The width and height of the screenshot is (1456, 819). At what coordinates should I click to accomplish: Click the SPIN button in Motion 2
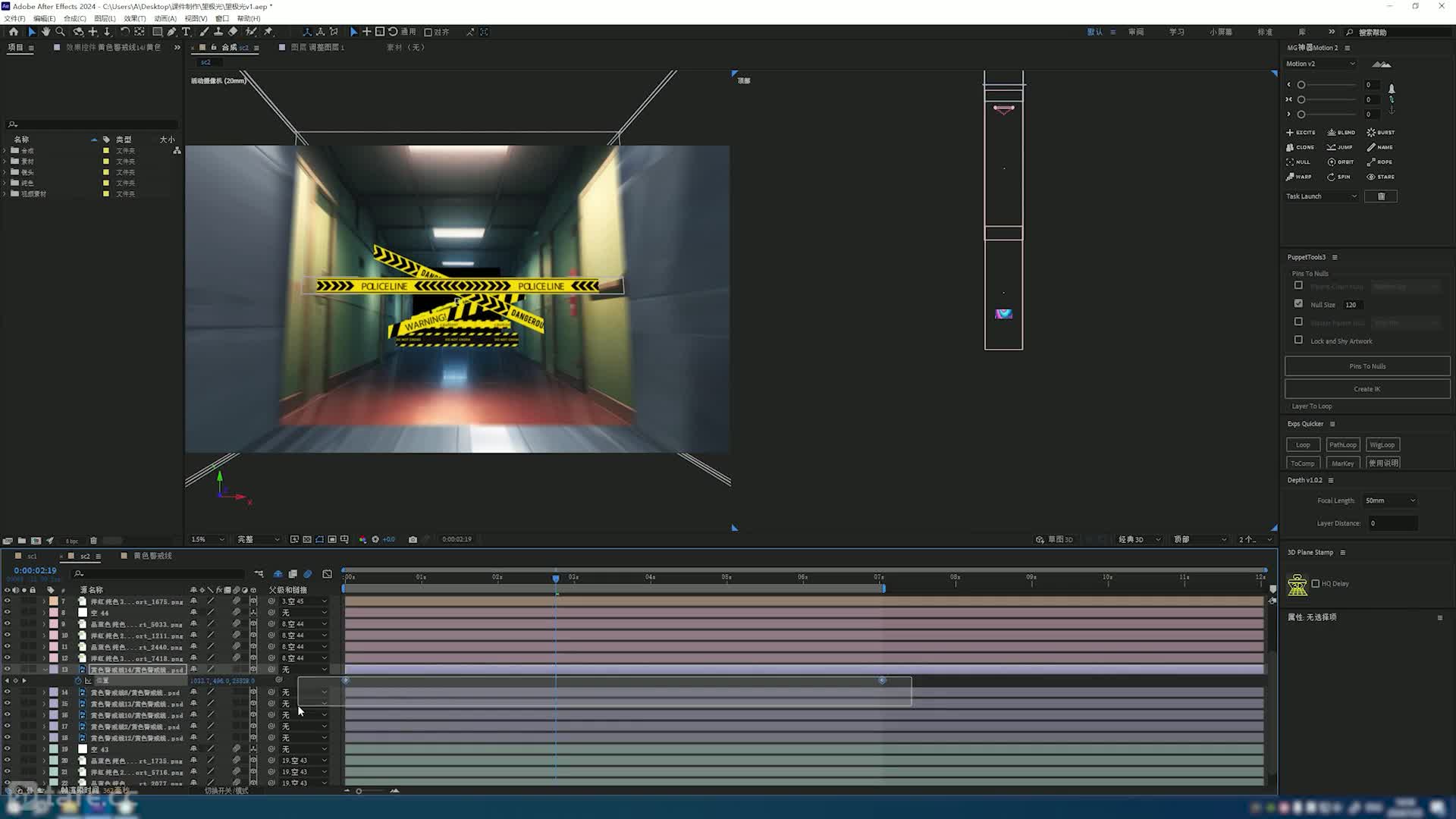pos(1338,177)
